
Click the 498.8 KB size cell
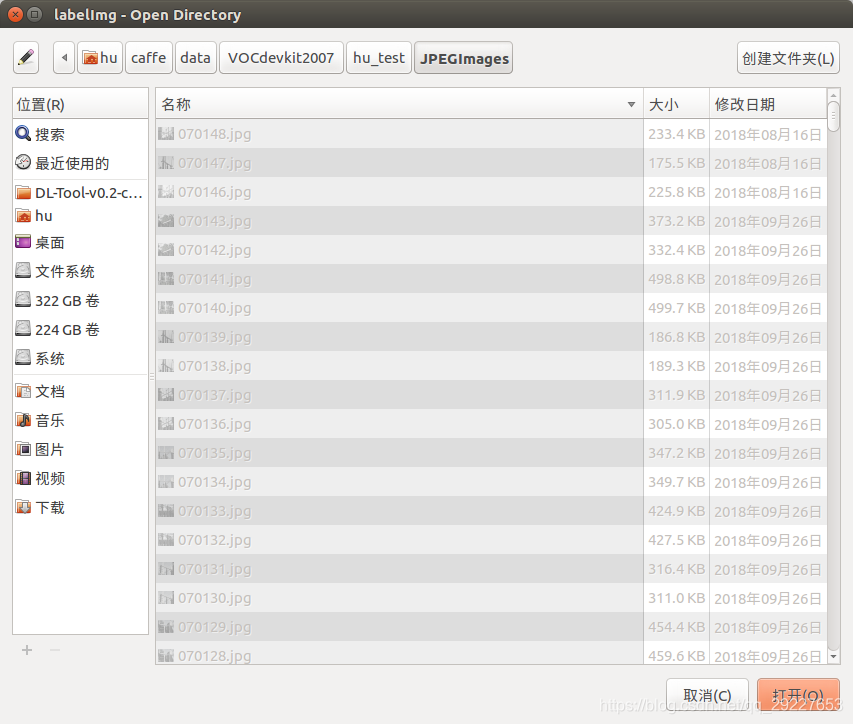[x=676, y=279]
